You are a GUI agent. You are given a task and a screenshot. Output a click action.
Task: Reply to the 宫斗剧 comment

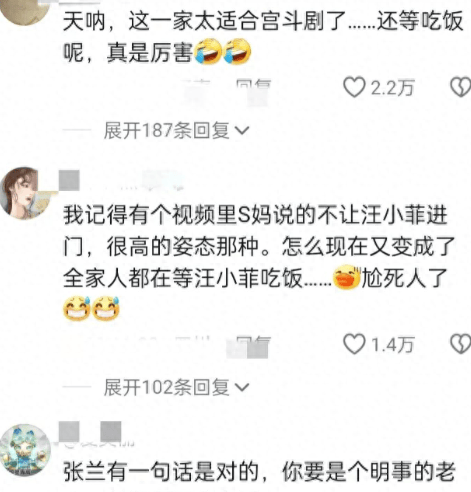254,88
